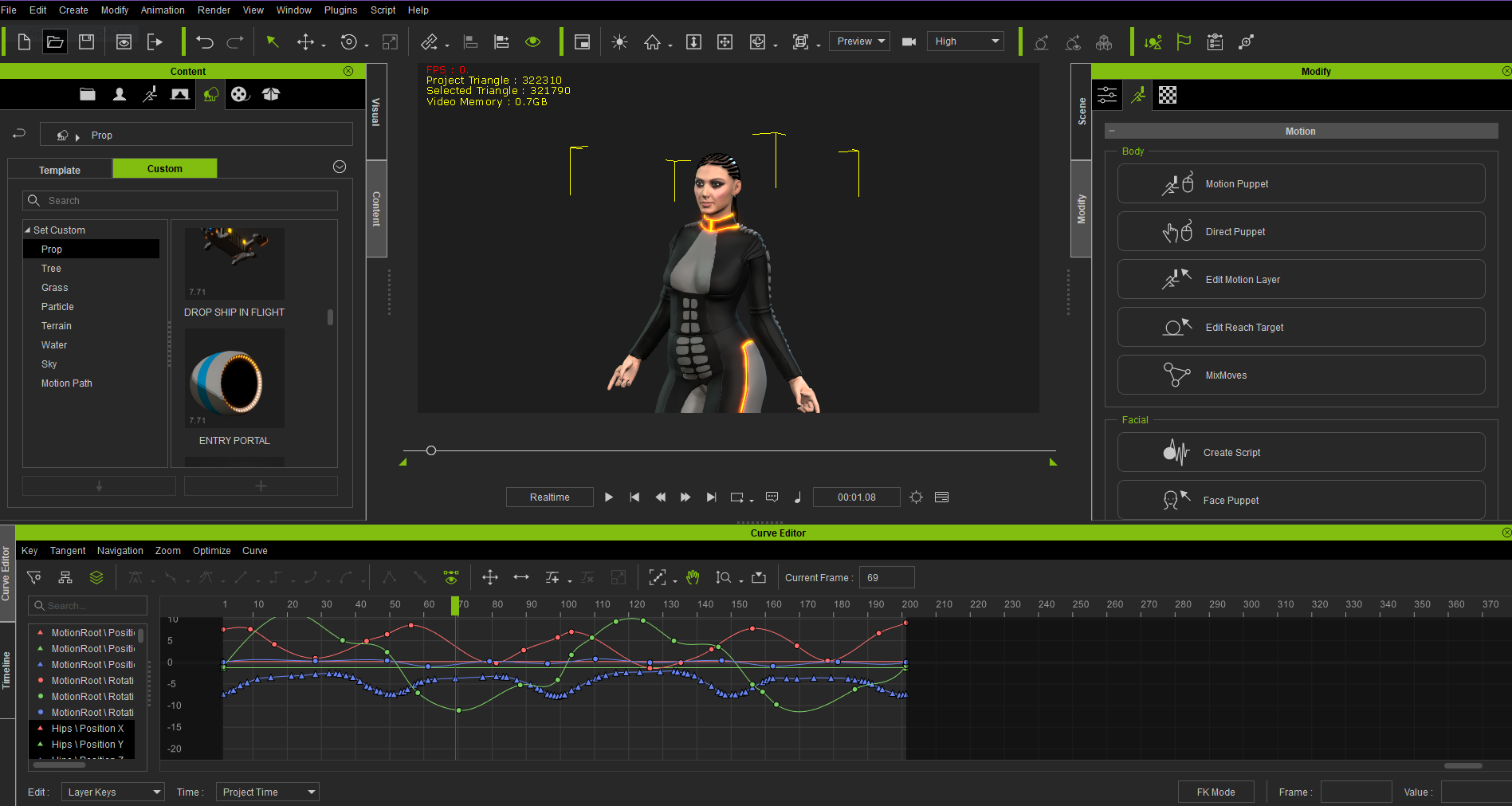
Task: Select the ENTRY PORTAL thumbnail
Action: (234, 379)
